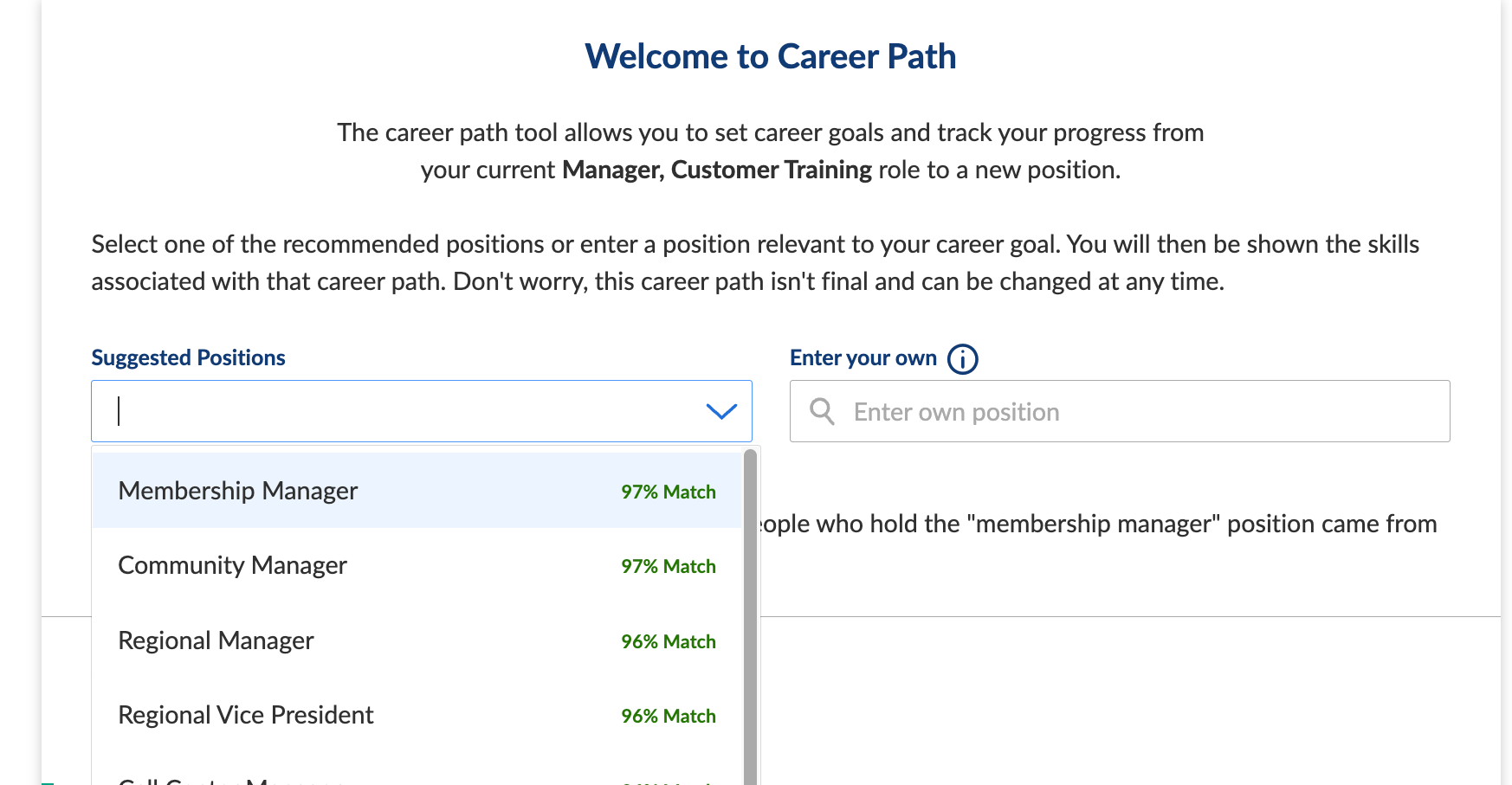This screenshot has height=785, width=1512.
Task: Click the info icon beside Enter your own
Action: click(x=962, y=358)
